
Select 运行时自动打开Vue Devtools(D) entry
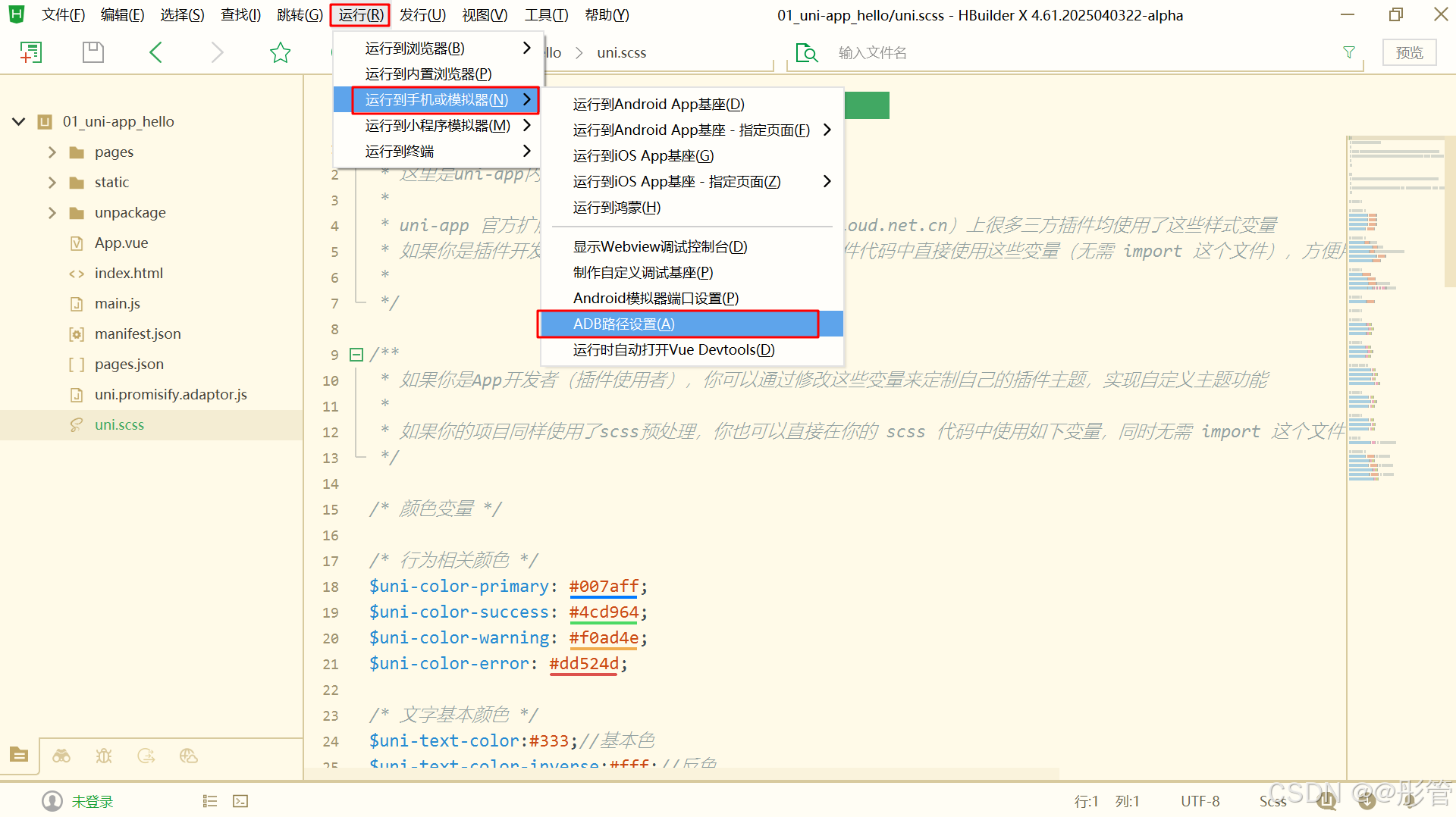[692, 349]
